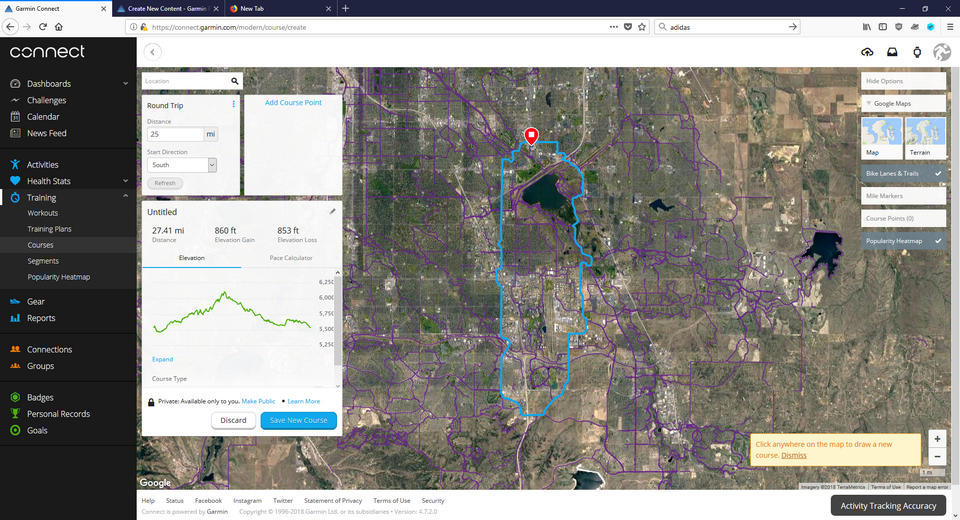Click the Save New Course button
Viewport: 960px width, 520px height.
coord(298,420)
